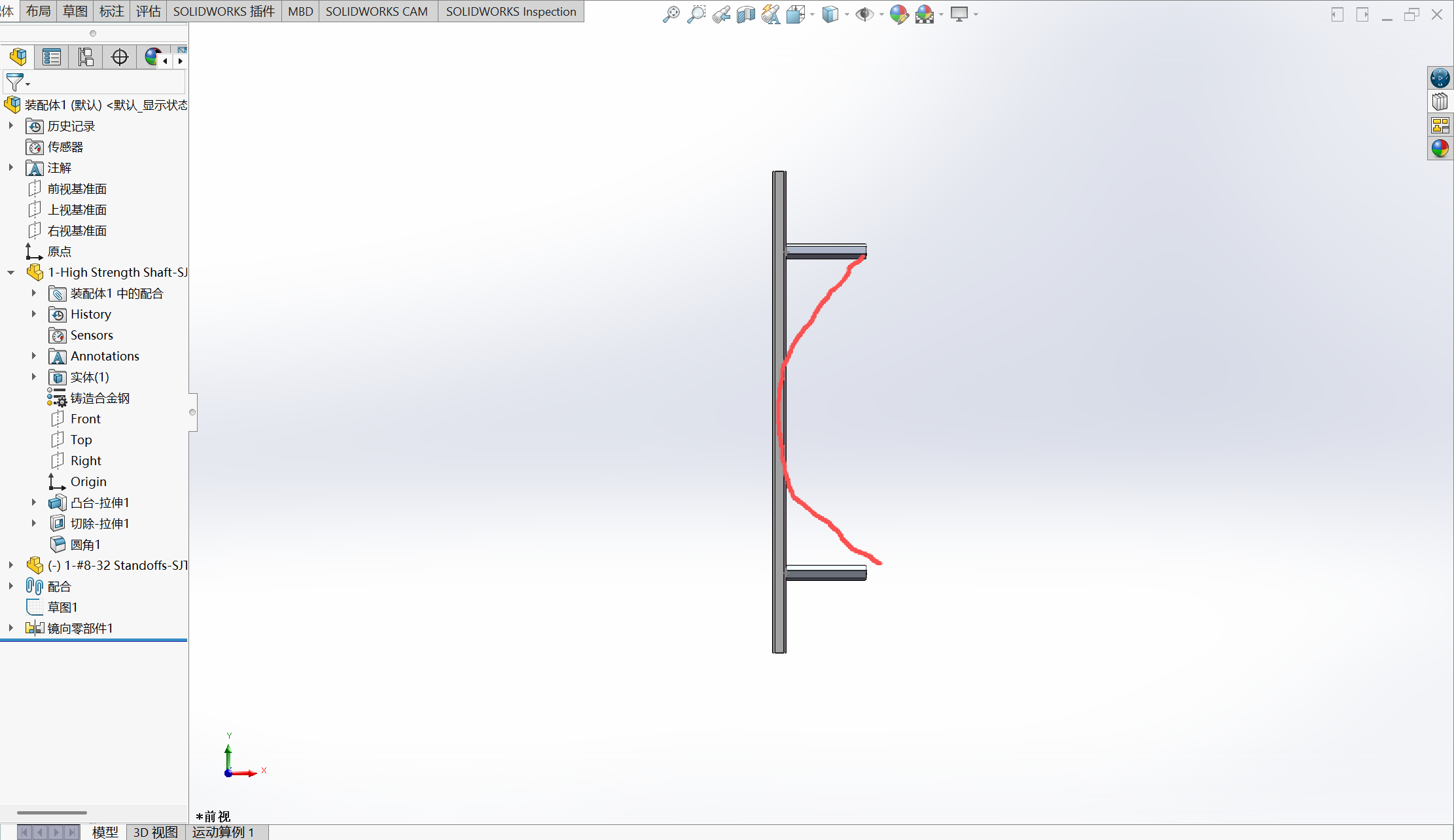Open the 评估 ribbon tab
Screen dimensions: 1454x840
(x=148, y=11)
